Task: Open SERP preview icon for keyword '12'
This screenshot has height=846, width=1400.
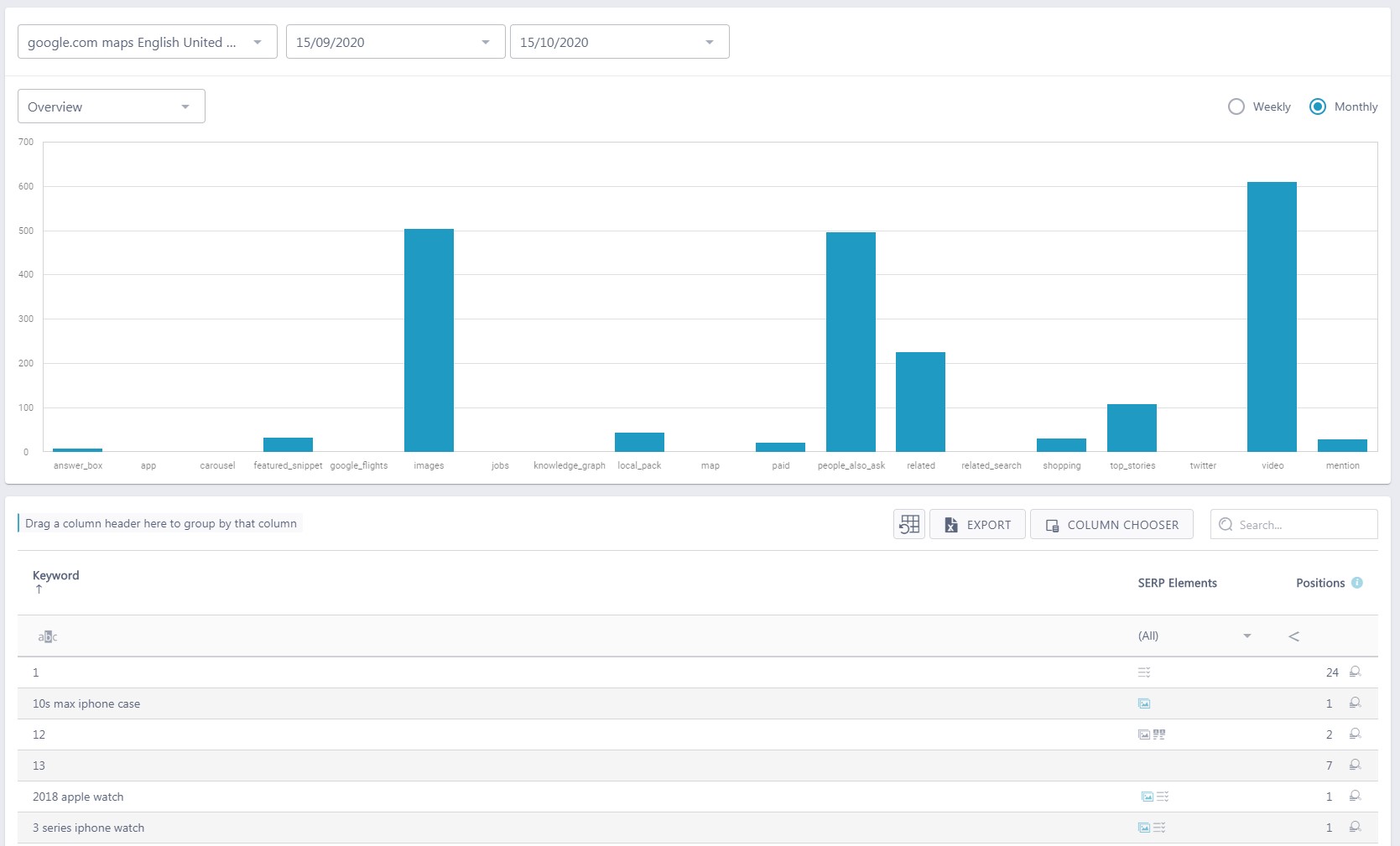Action: pyautogui.click(x=1355, y=734)
